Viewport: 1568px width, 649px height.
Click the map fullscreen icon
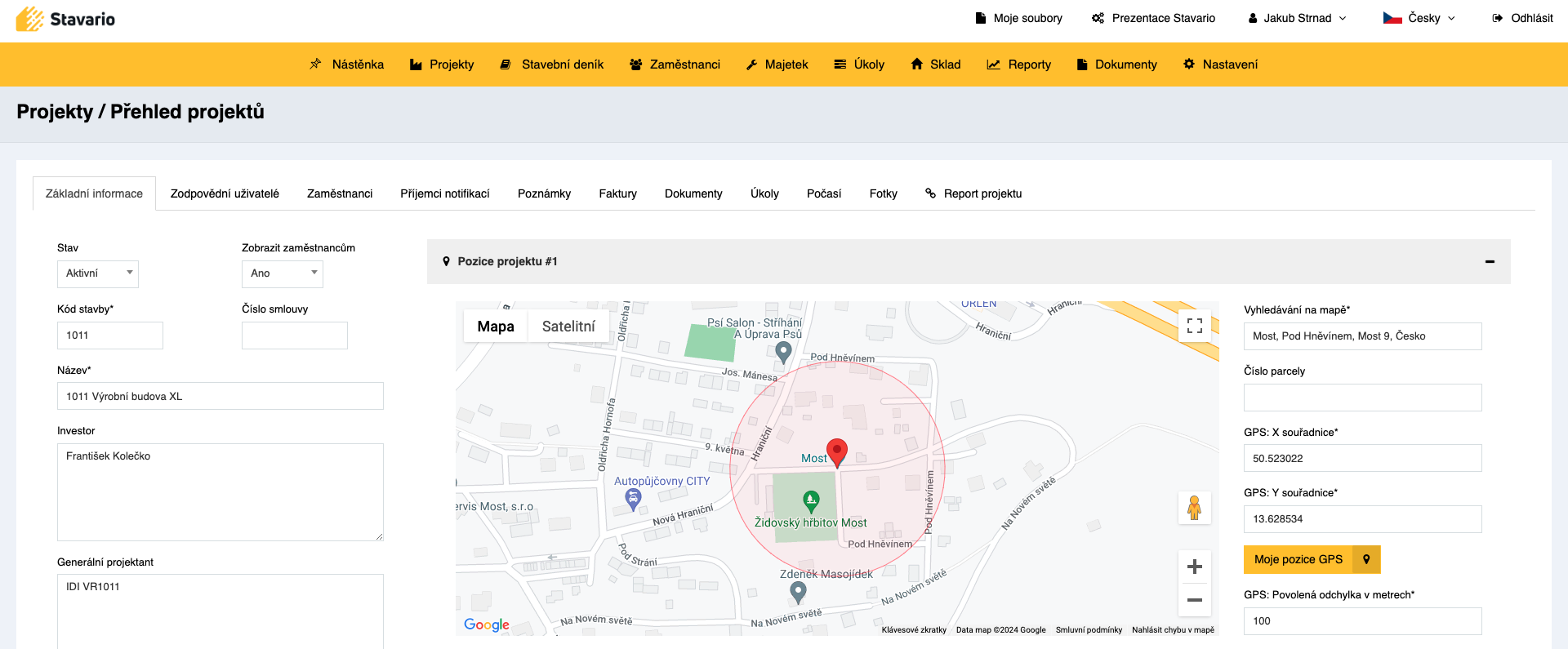coord(1194,326)
